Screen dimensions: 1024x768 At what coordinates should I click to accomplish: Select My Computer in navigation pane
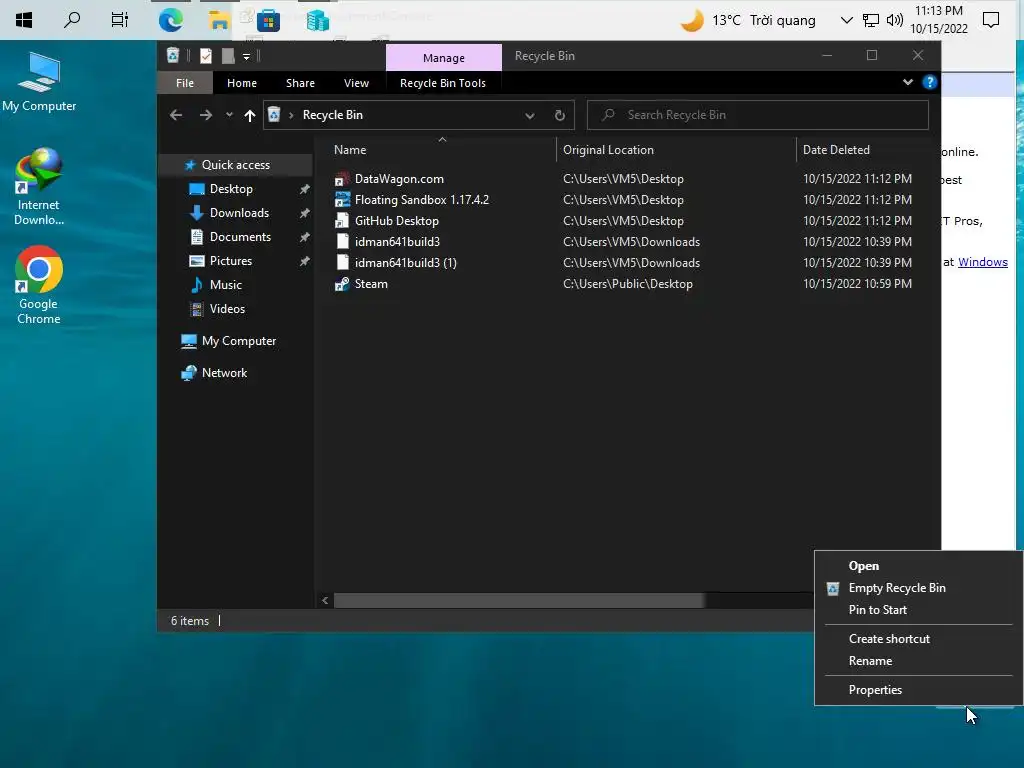click(238, 341)
